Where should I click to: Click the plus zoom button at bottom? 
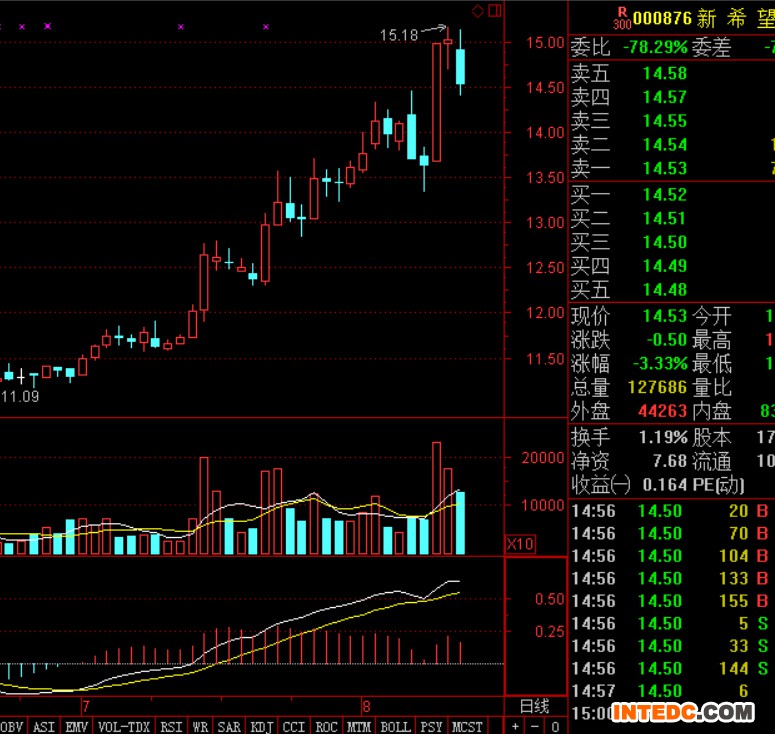point(517,726)
